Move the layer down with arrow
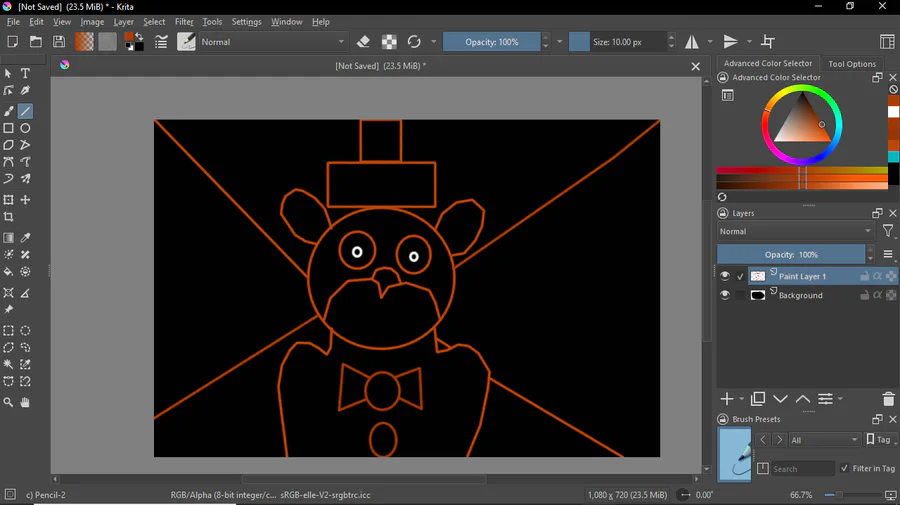 tap(780, 399)
